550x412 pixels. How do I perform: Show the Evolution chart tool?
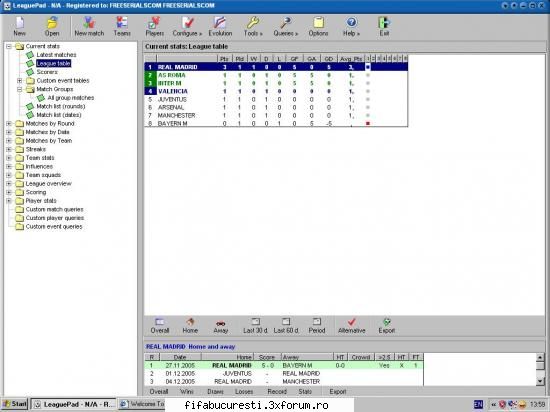[x=220, y=27]
